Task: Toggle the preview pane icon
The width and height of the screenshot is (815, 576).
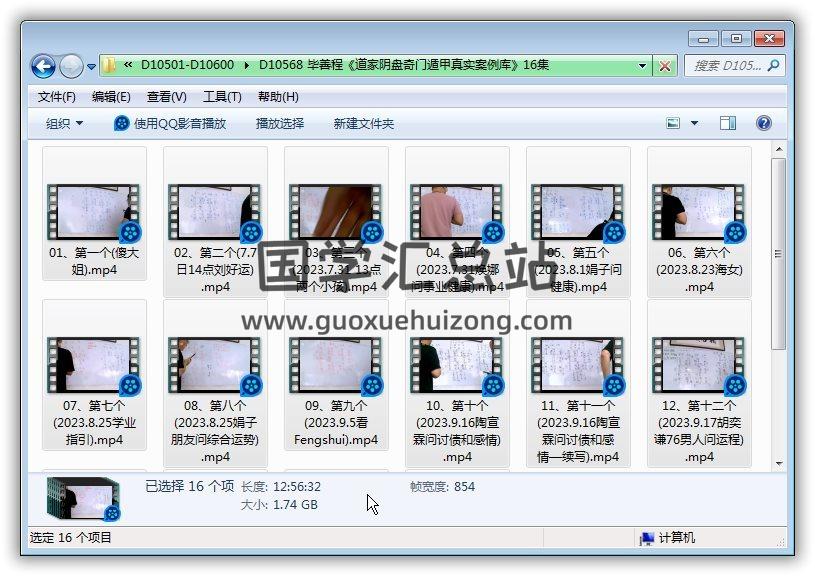Action: point(728,123)
